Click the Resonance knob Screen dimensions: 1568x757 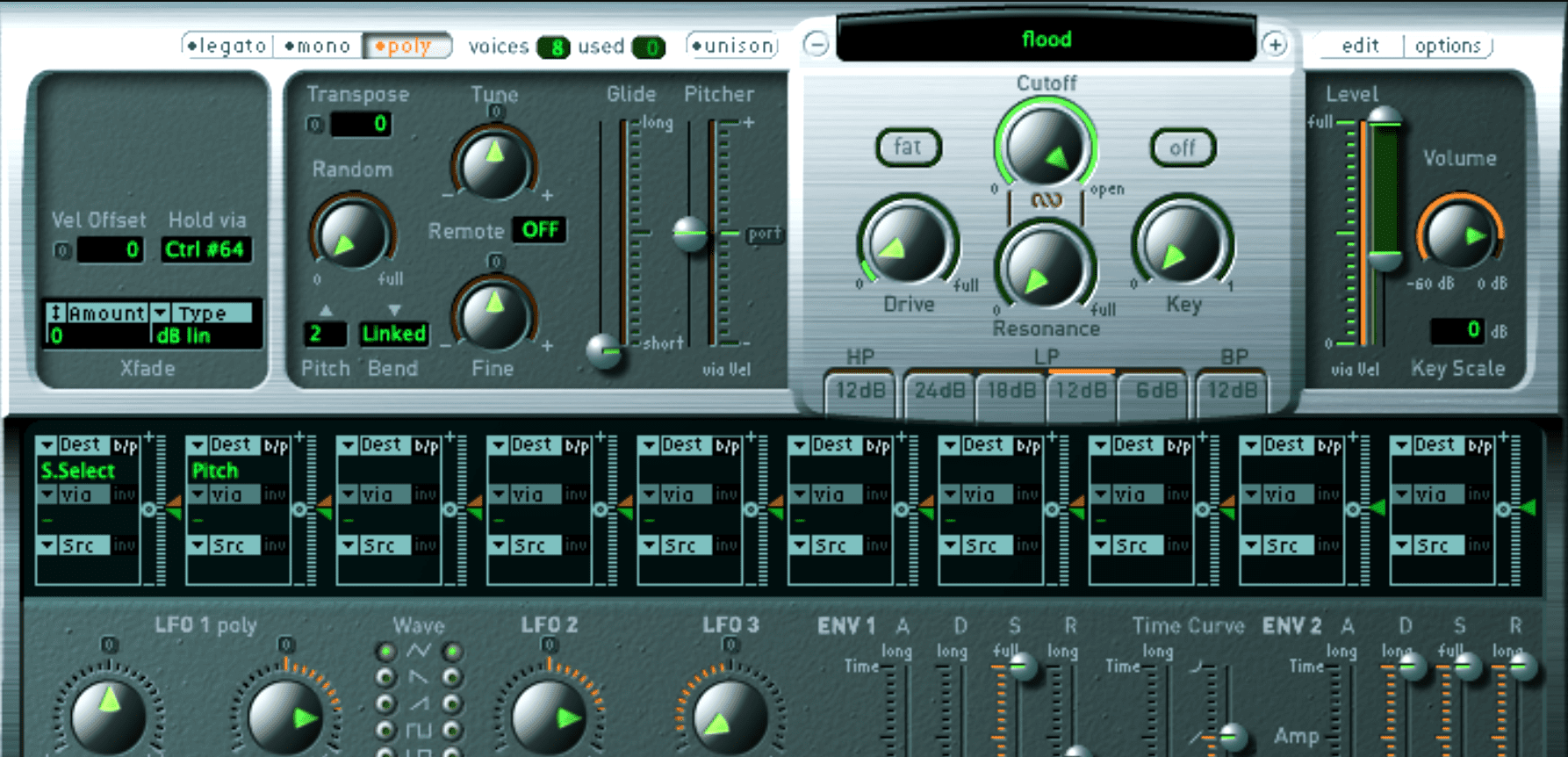pos(1045,268)
